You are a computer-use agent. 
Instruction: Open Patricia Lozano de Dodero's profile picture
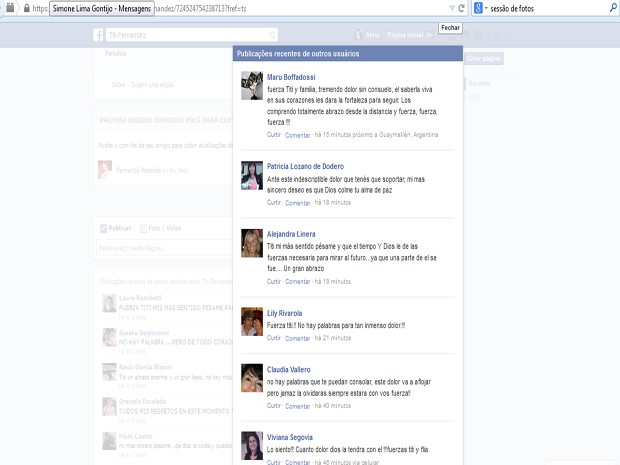coord(252,176)
